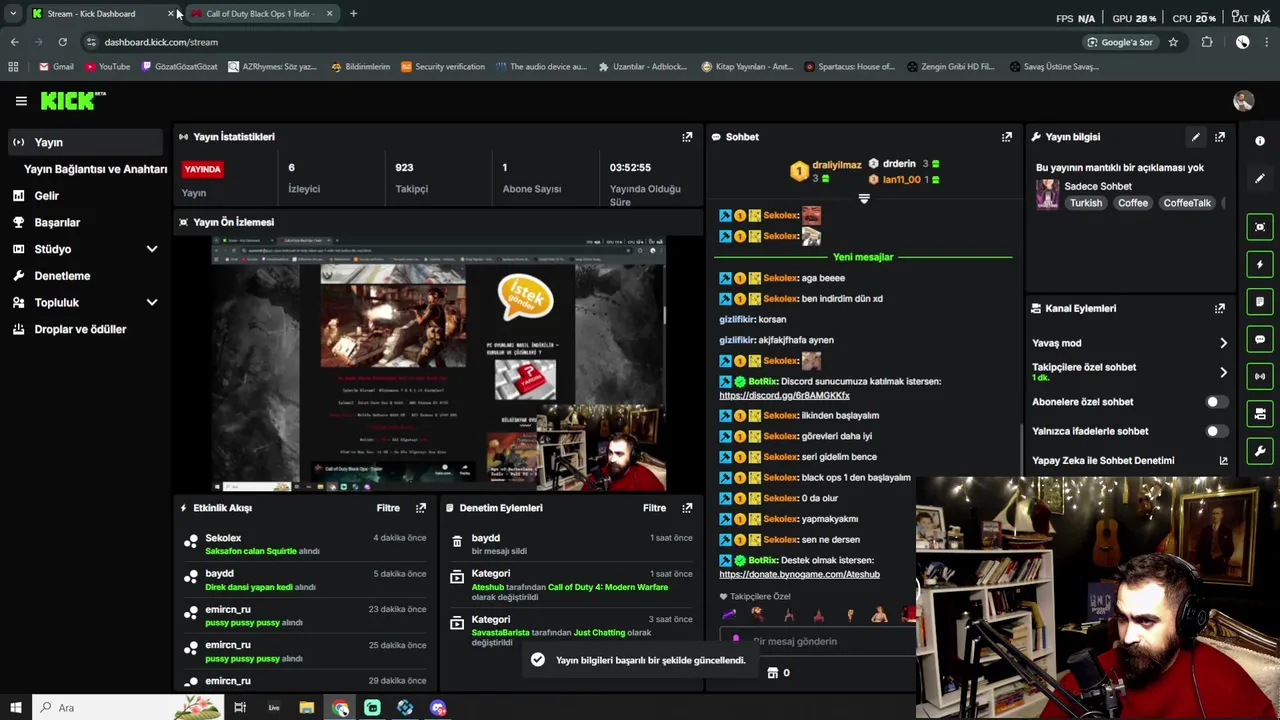Screen dimensions: 1280x720
Task: Toggle the broadcast signal icon in the right rail
Action: point(1260,377)
